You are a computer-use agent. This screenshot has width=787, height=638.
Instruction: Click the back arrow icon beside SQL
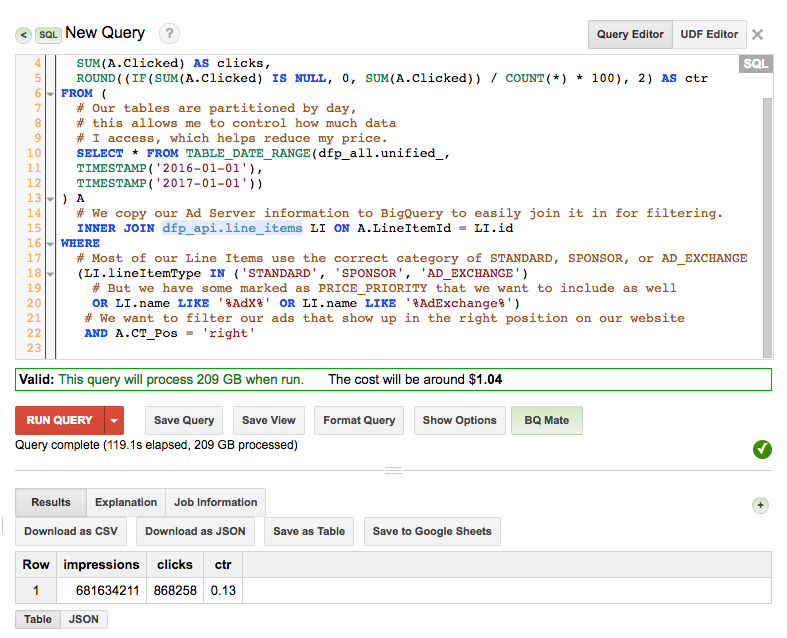(23, 35)
